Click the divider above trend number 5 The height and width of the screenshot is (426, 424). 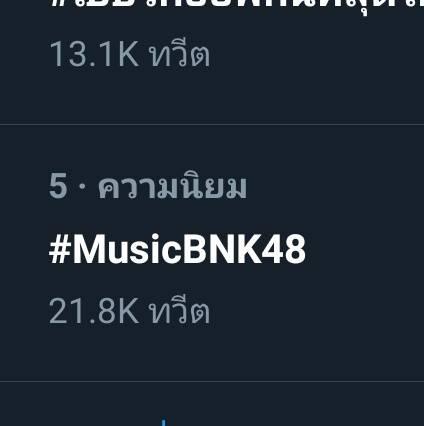click(212, 125)
